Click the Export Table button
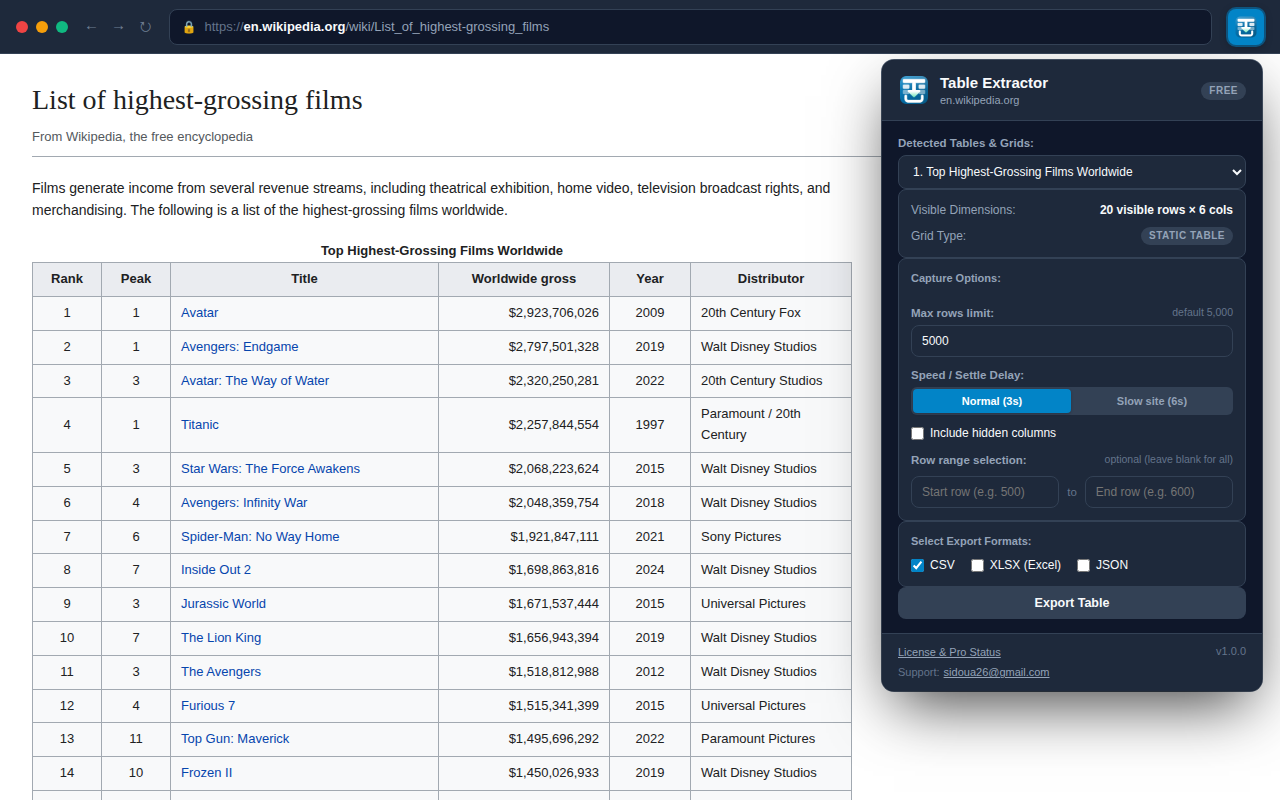This screenshot has height=800, width=1280. 1072,603
